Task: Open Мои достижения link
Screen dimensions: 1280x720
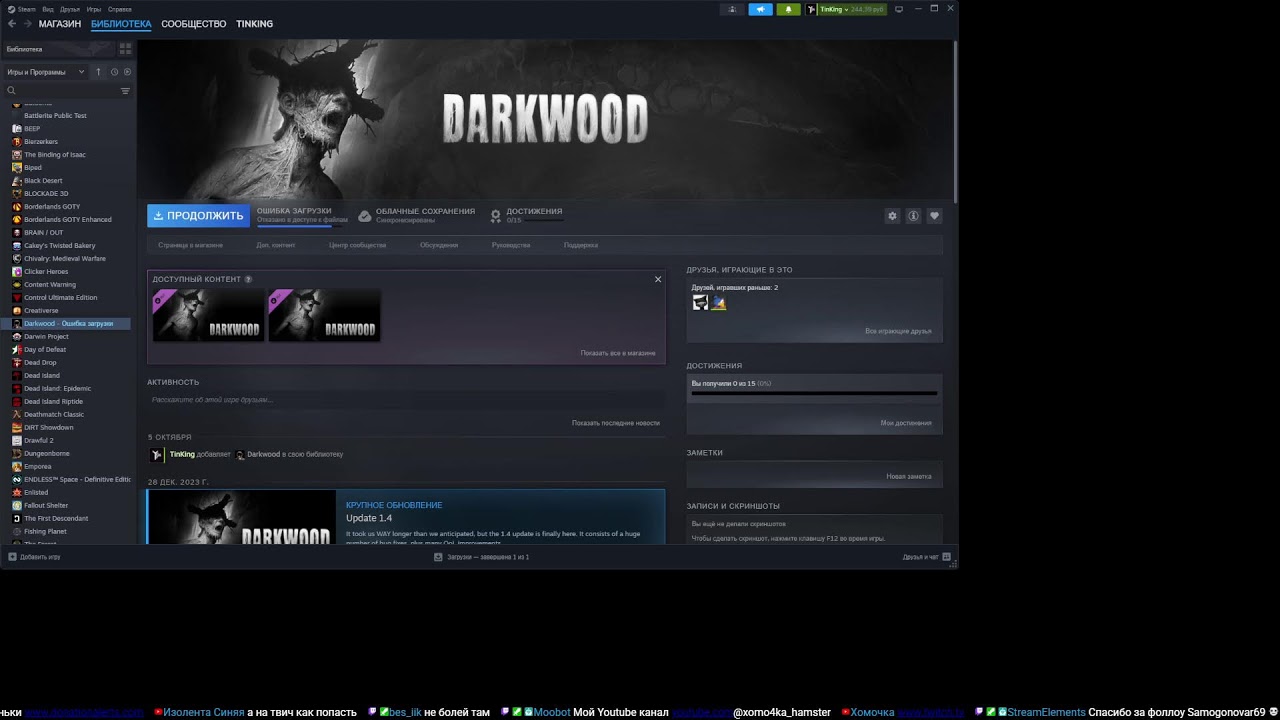Action: tap(906, 423)
